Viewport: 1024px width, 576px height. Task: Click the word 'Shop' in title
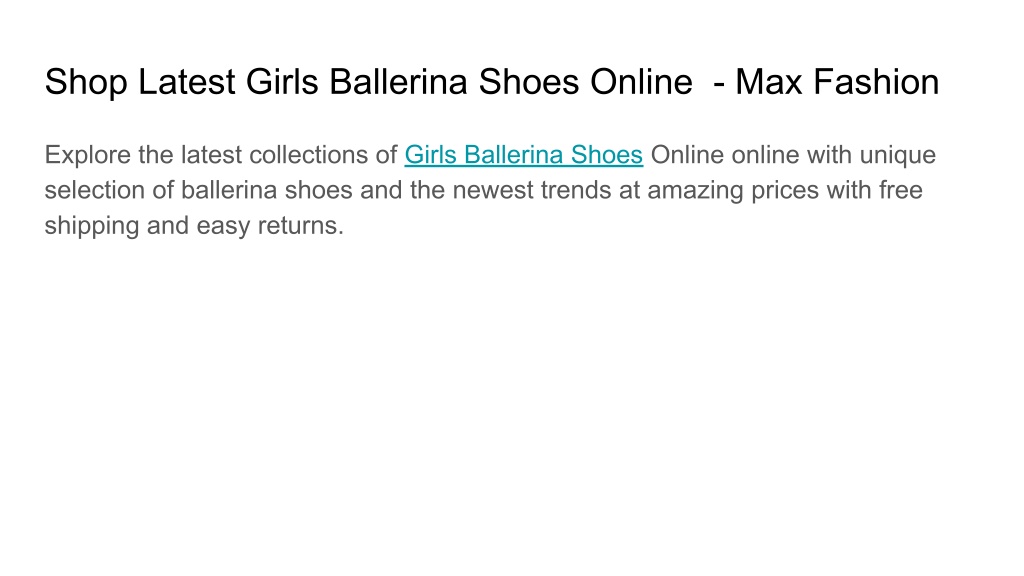[86, 84]
